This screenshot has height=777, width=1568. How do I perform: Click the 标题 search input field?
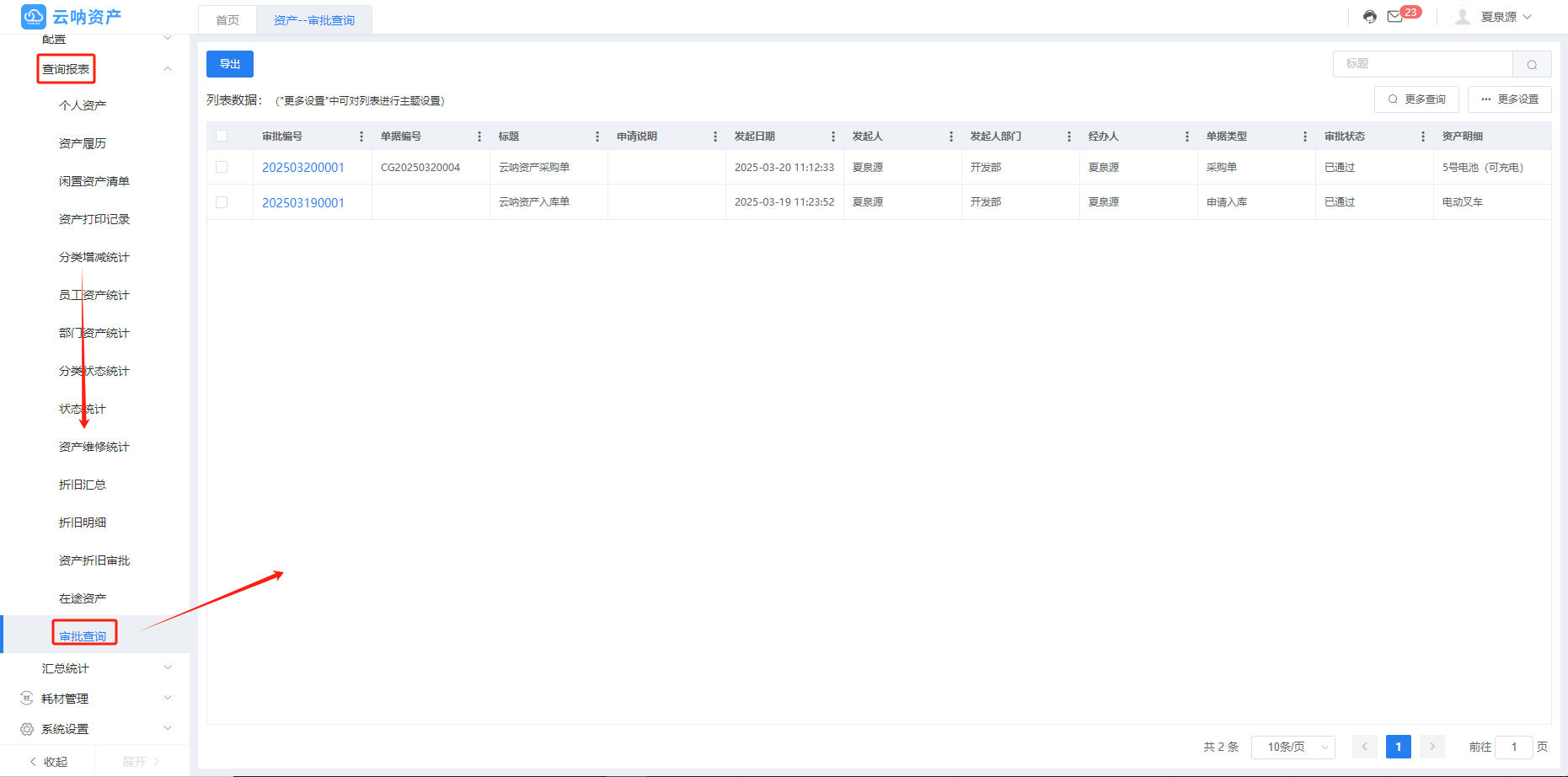[x=1423, y=64]
